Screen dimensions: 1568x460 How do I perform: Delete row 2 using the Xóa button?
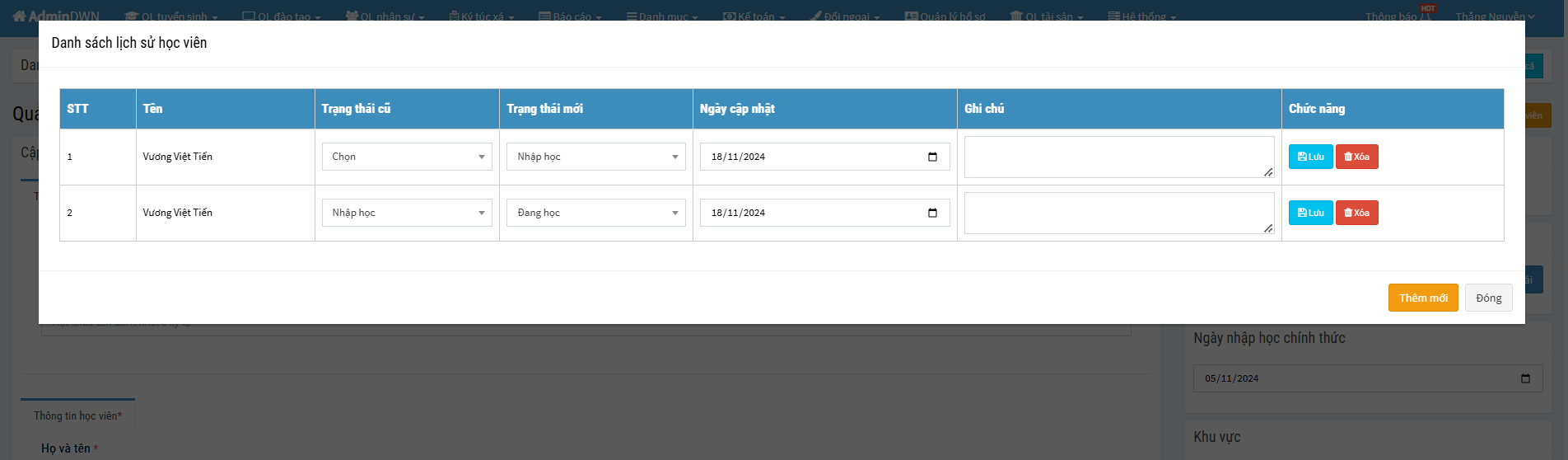pyautogui.click(x=1356, y=213)
